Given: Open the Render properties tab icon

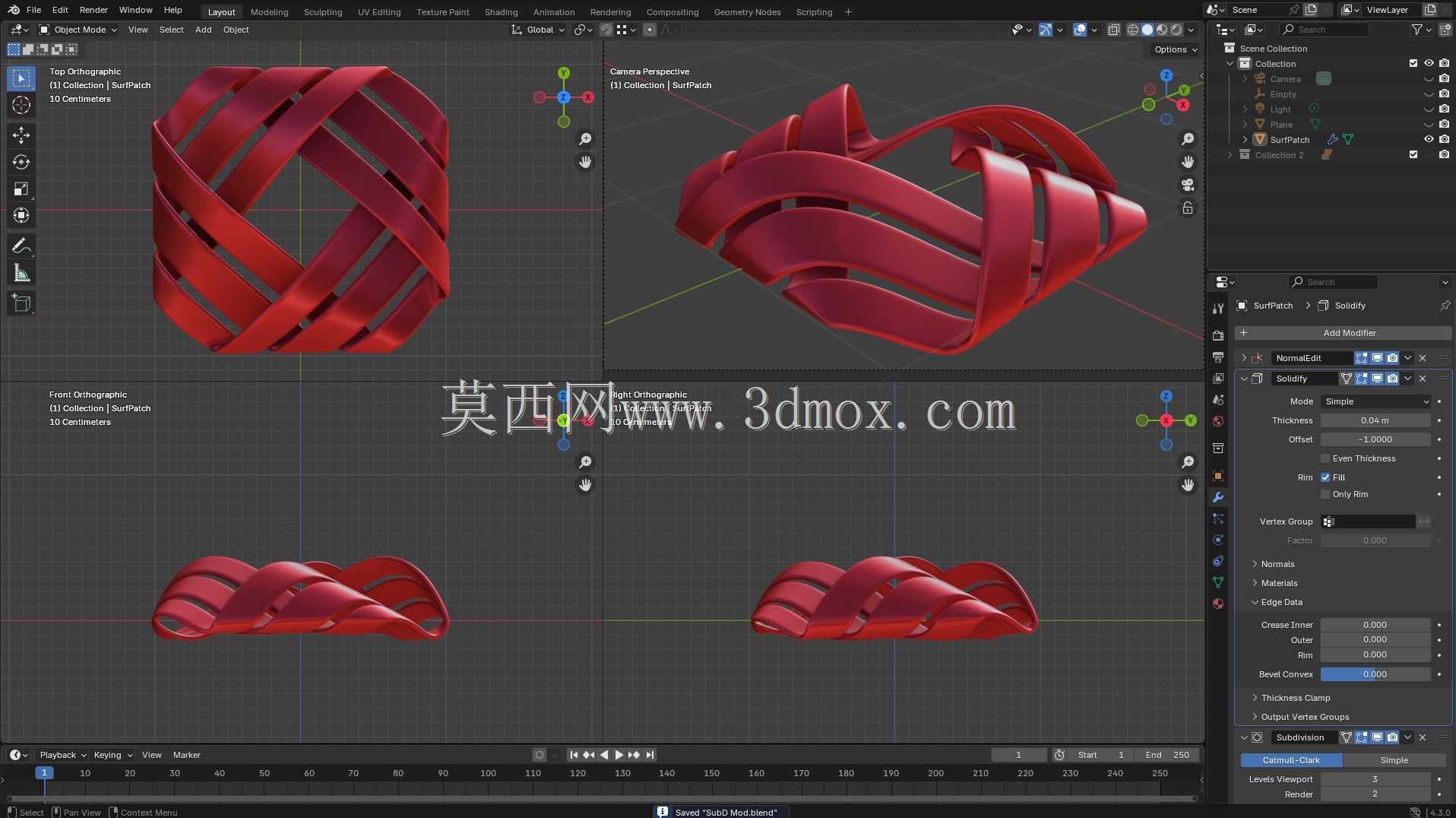Looking at the screenshot, I should [1218, 335].
